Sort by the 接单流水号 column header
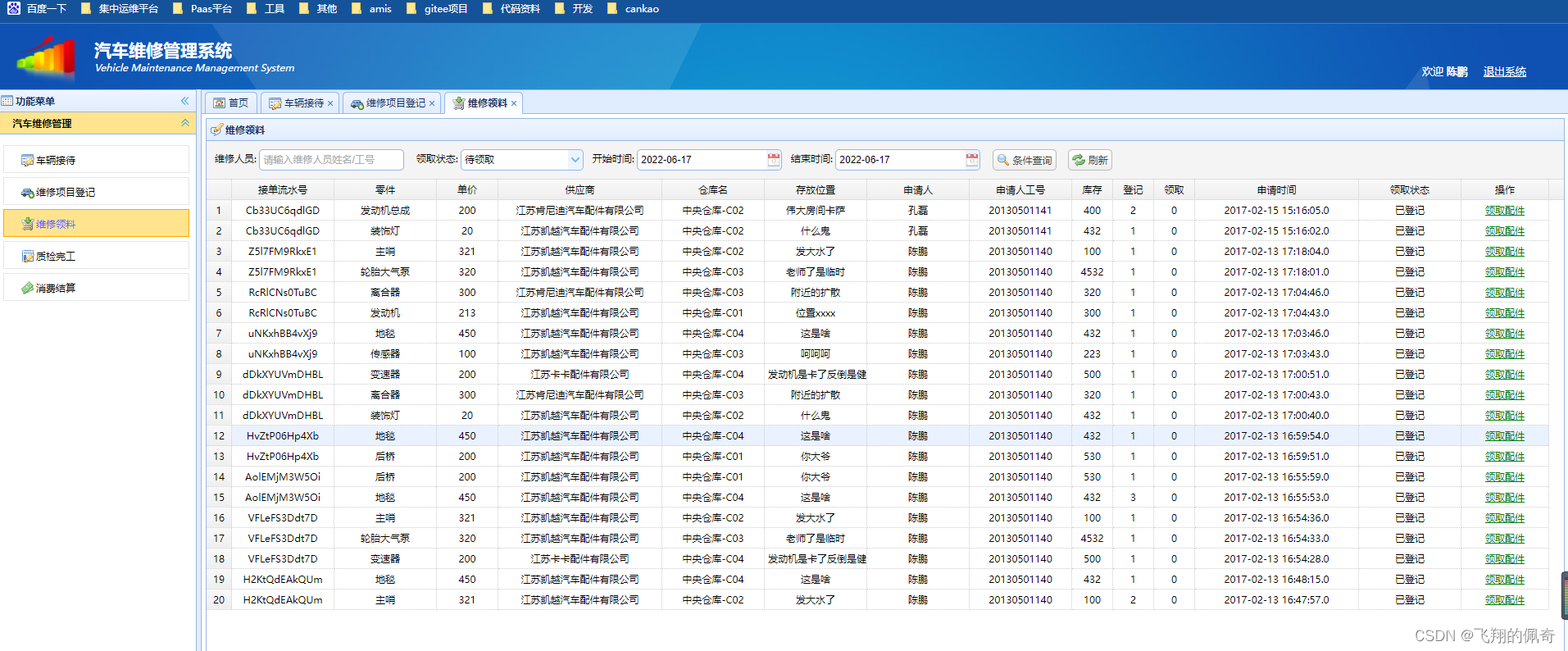 click(283, 189)
